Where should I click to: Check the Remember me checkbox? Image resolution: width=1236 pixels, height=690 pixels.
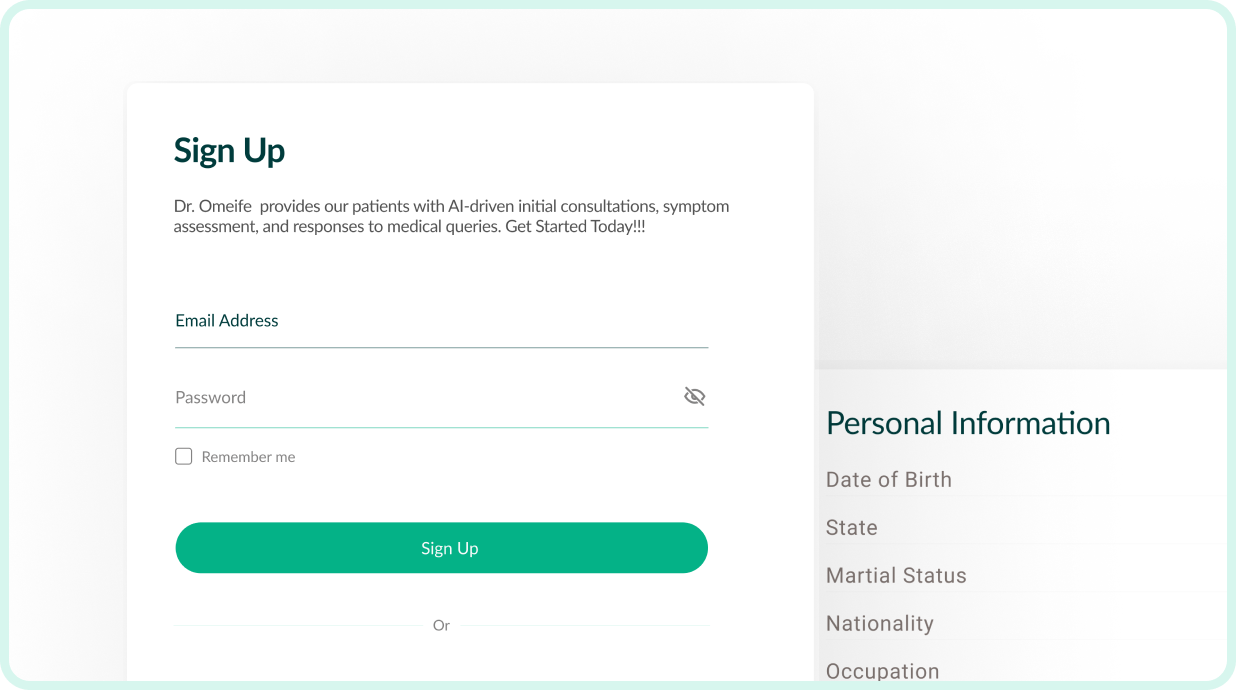pos(184,457)
